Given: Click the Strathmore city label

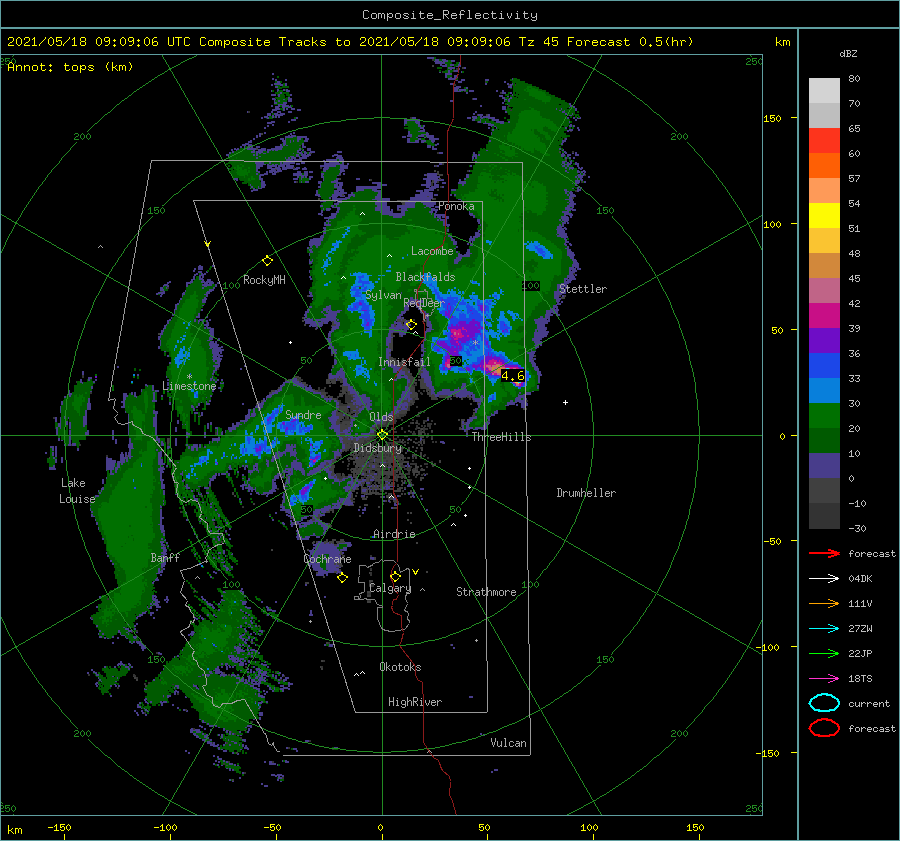Looking at the screenshot, I should pos(486,592).
